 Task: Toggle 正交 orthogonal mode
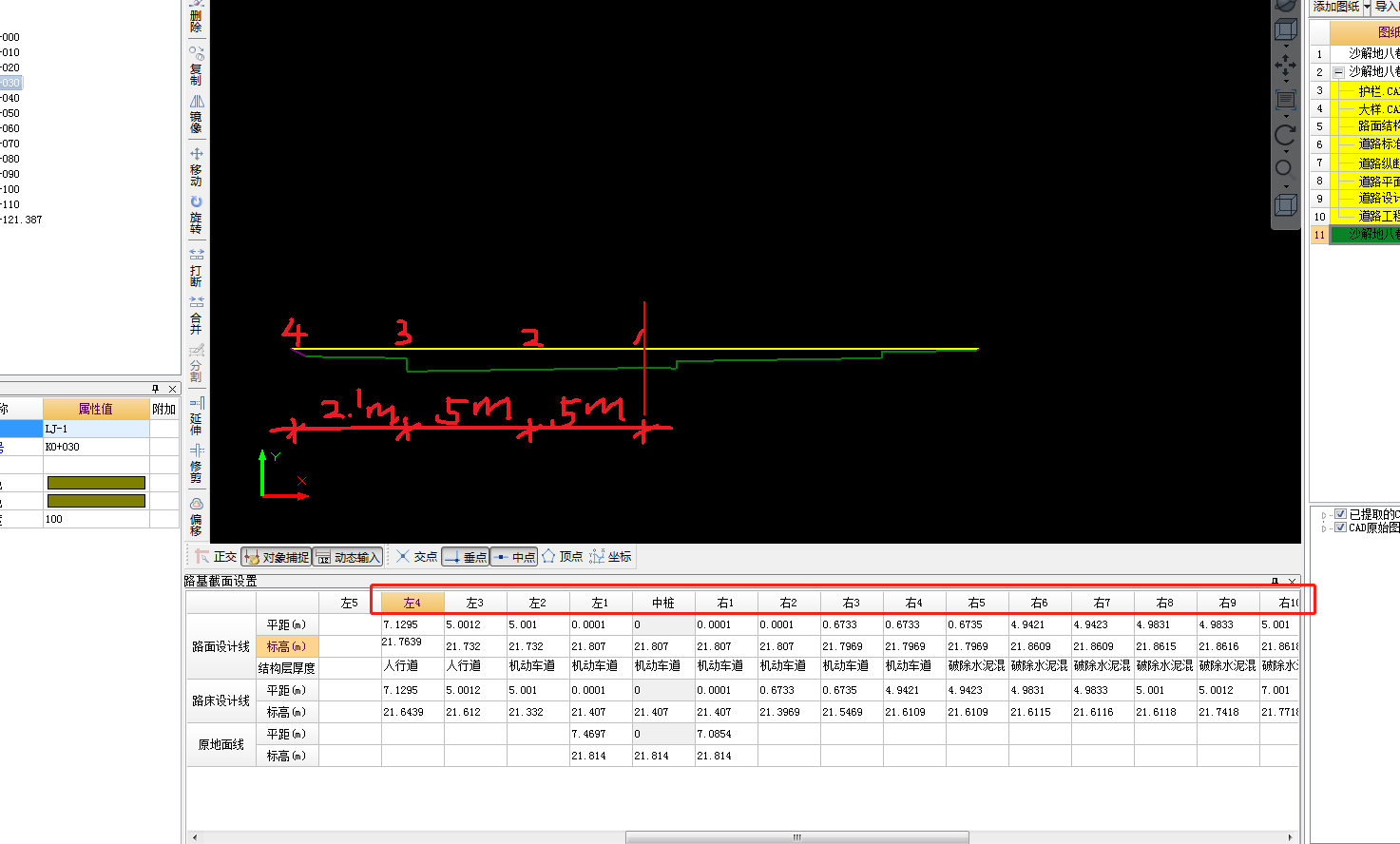[x=216, y=557]
